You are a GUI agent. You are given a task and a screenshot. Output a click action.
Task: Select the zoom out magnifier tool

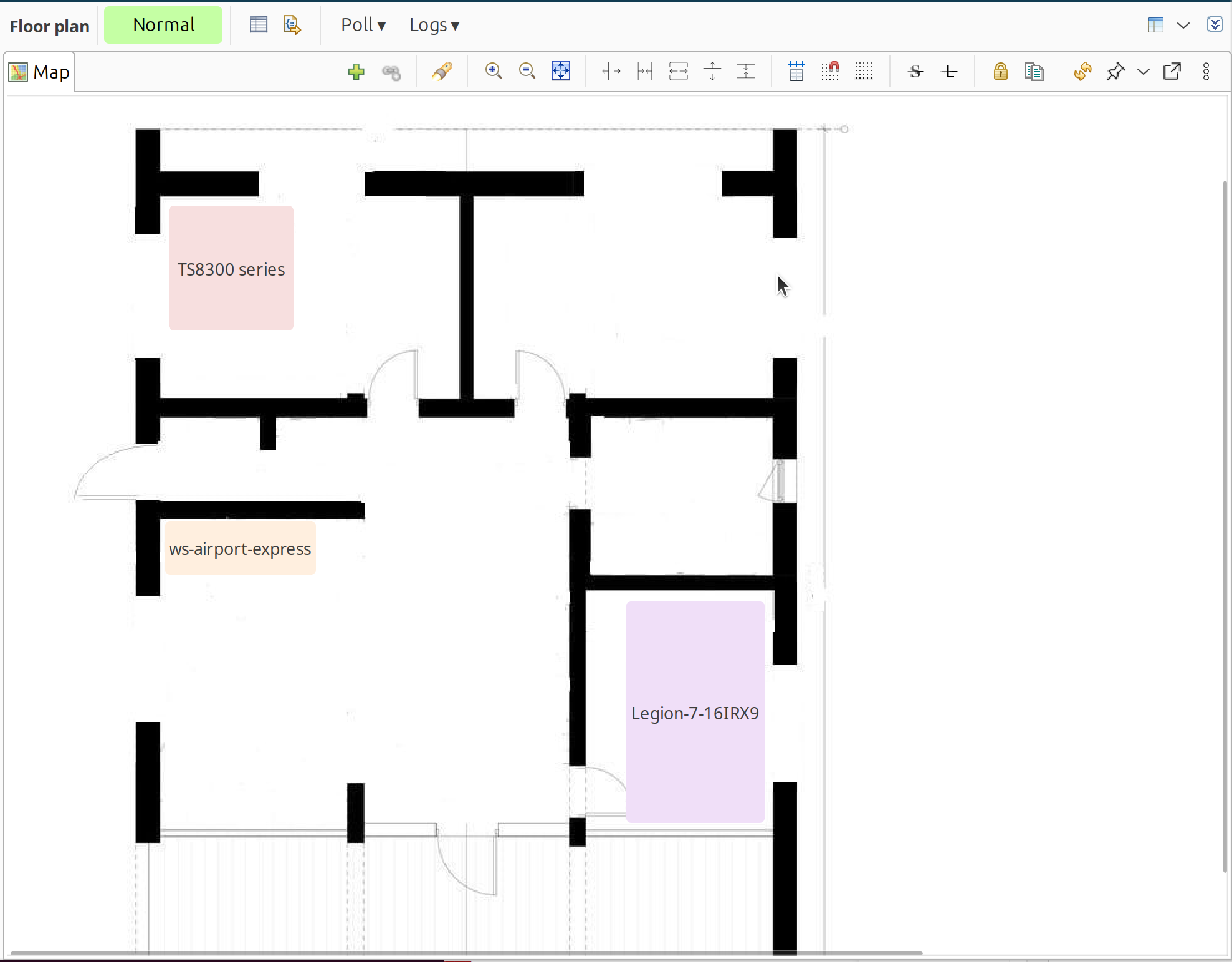click(527, 71)
